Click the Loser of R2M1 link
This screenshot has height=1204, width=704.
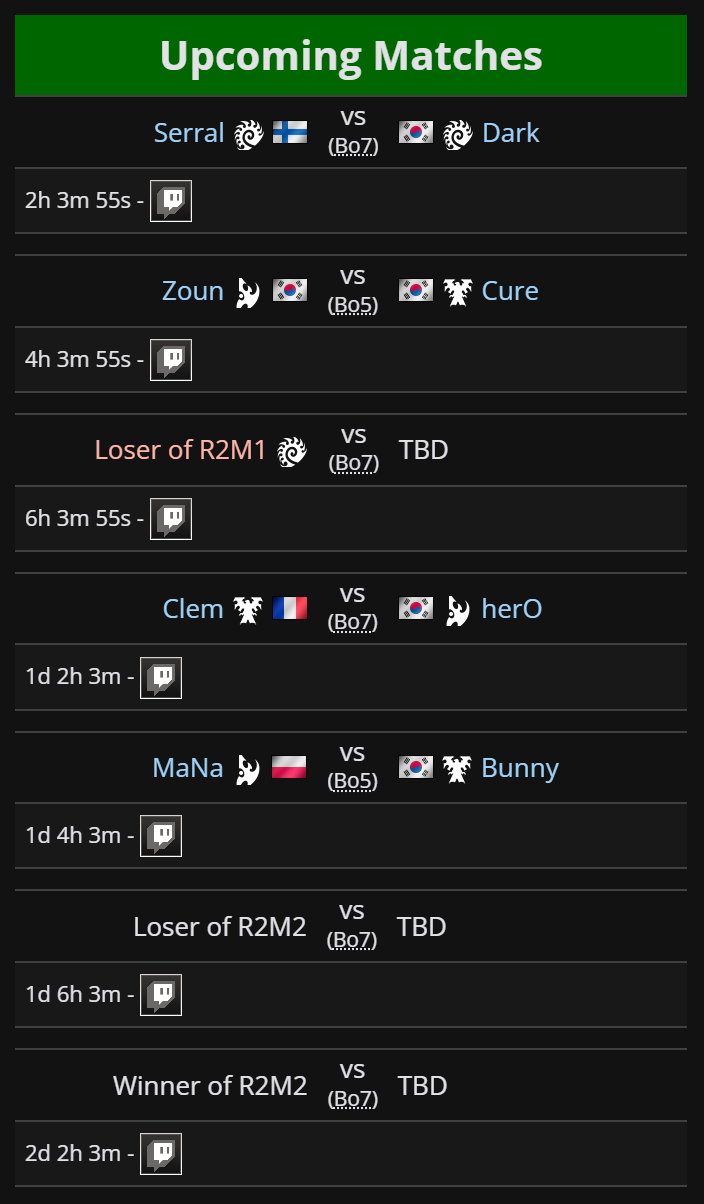pos(181,450)
